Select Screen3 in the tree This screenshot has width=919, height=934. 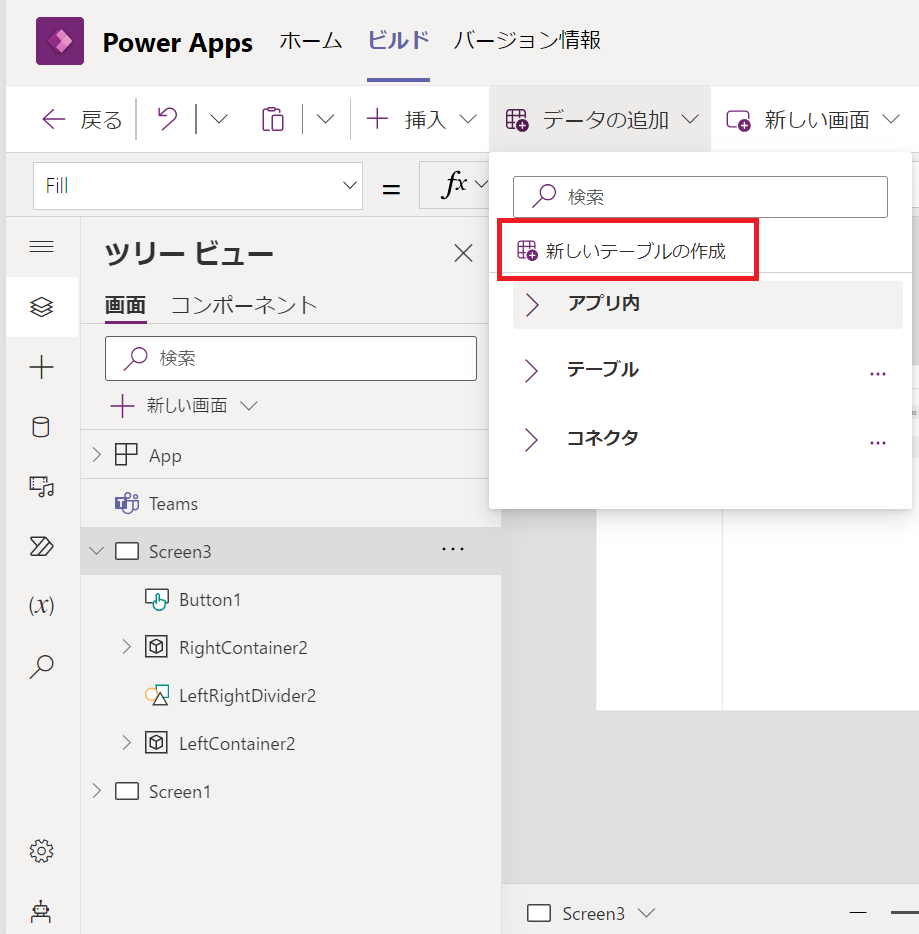180,552
